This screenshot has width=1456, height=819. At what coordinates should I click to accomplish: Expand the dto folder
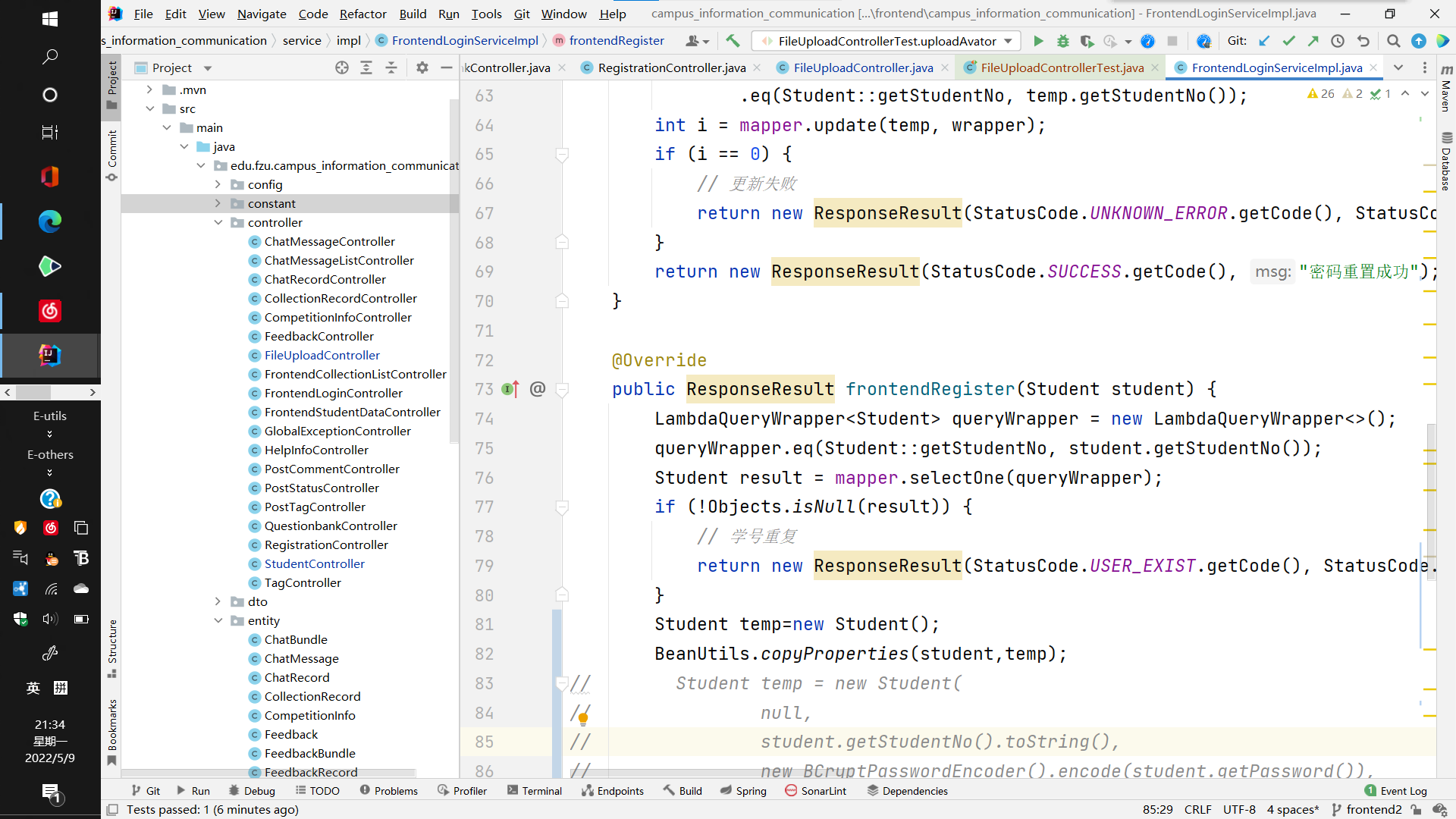(218, 601)
